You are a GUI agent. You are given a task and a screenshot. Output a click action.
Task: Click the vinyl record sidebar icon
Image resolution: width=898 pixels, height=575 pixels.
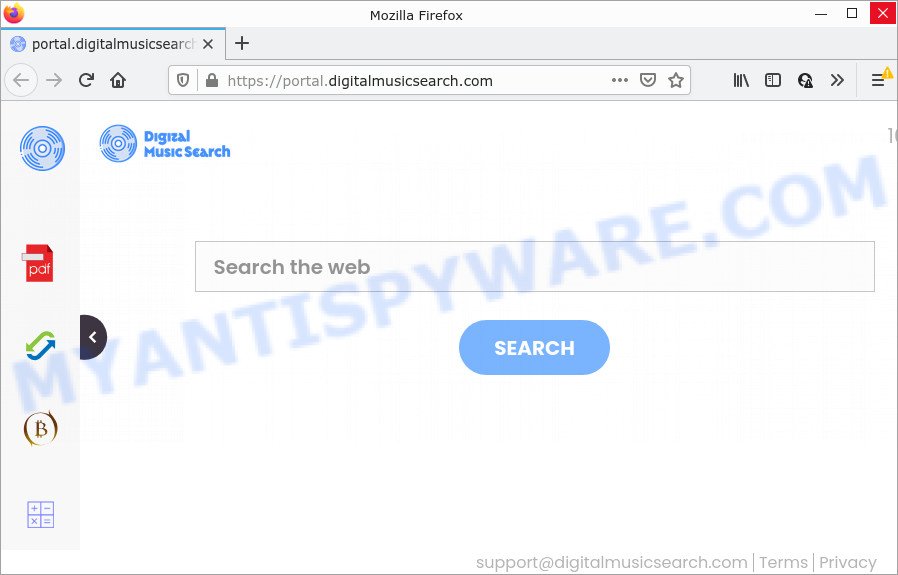click(42, 148)
